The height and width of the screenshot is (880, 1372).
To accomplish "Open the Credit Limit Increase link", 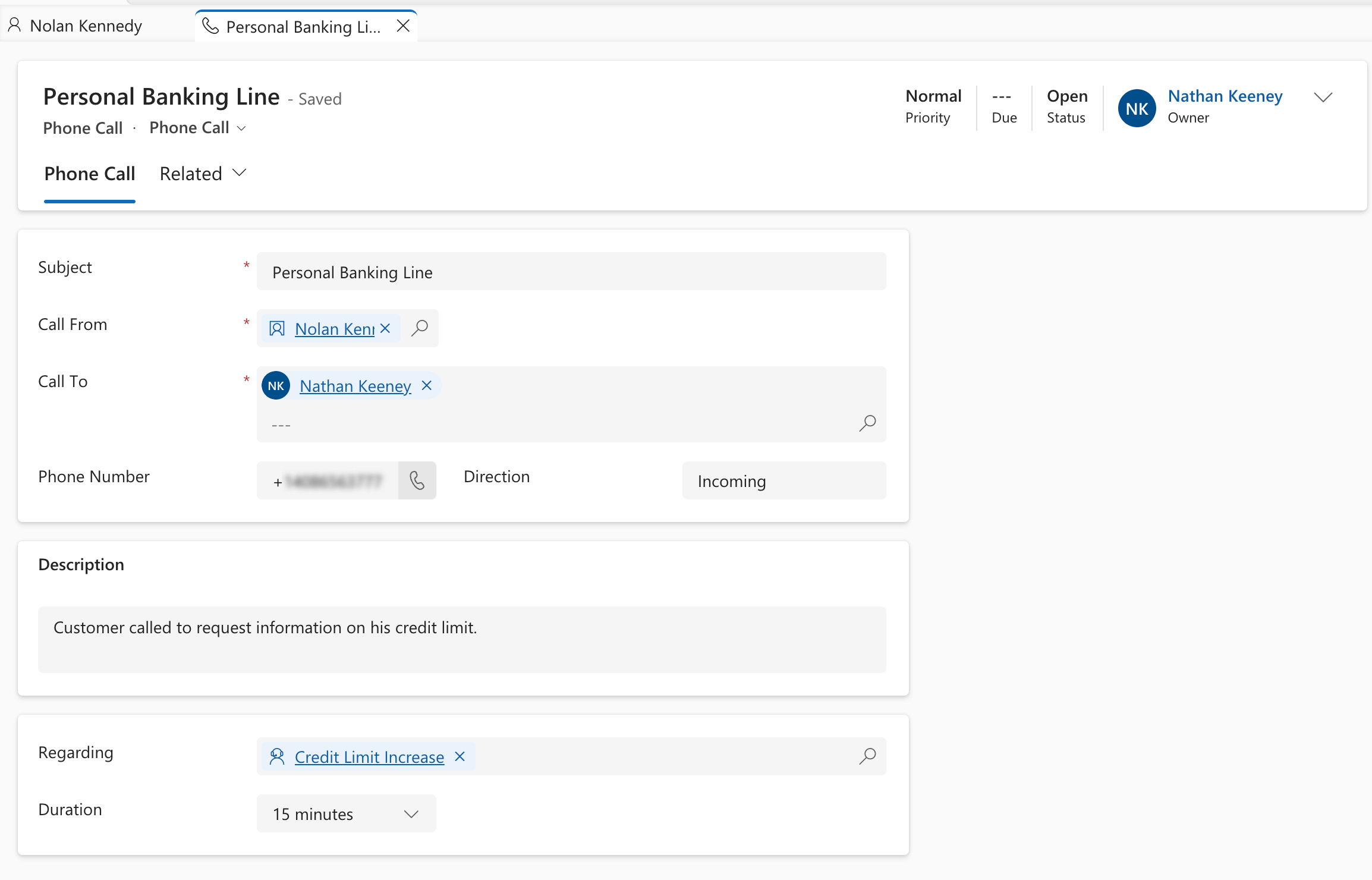I will [x=369, y=757].
